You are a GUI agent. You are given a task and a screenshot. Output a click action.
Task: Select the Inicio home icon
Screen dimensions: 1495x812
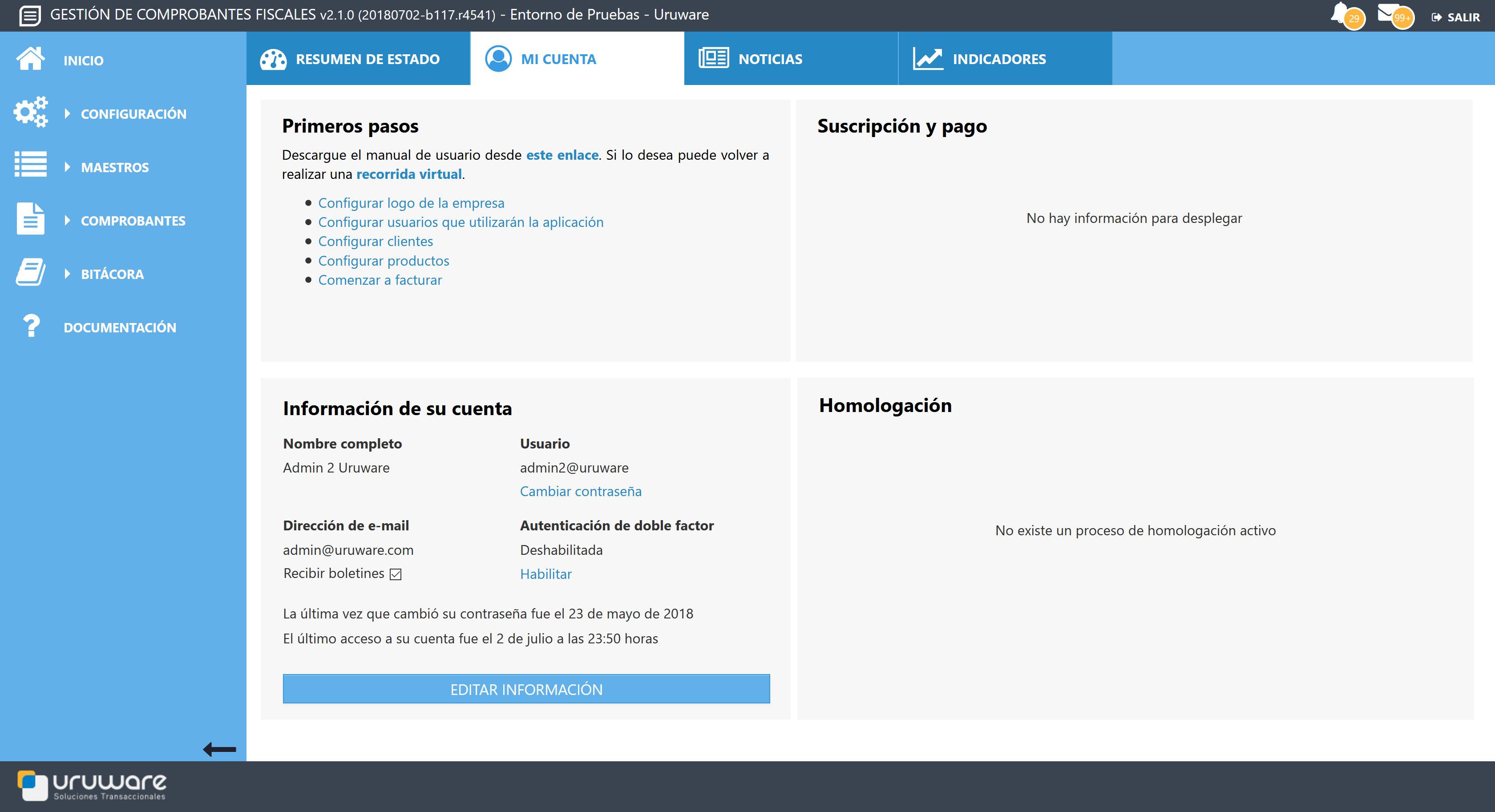(x=30, y=59)
